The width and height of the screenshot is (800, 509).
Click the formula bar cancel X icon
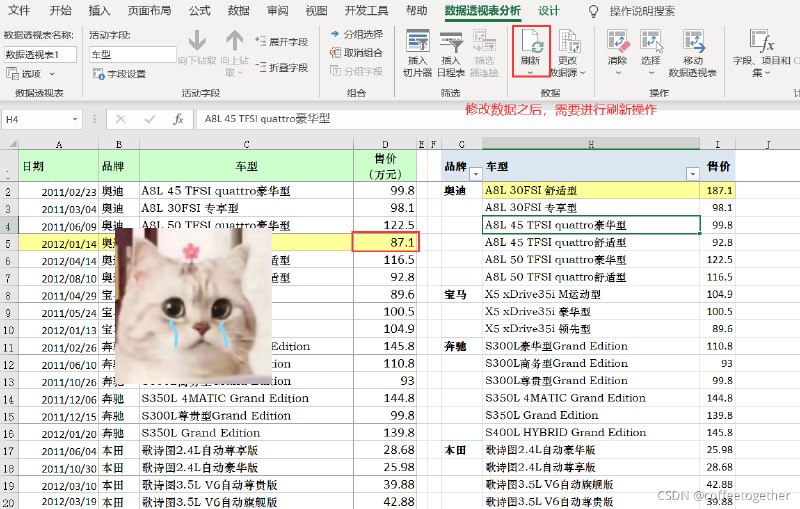tap(120, 119)
